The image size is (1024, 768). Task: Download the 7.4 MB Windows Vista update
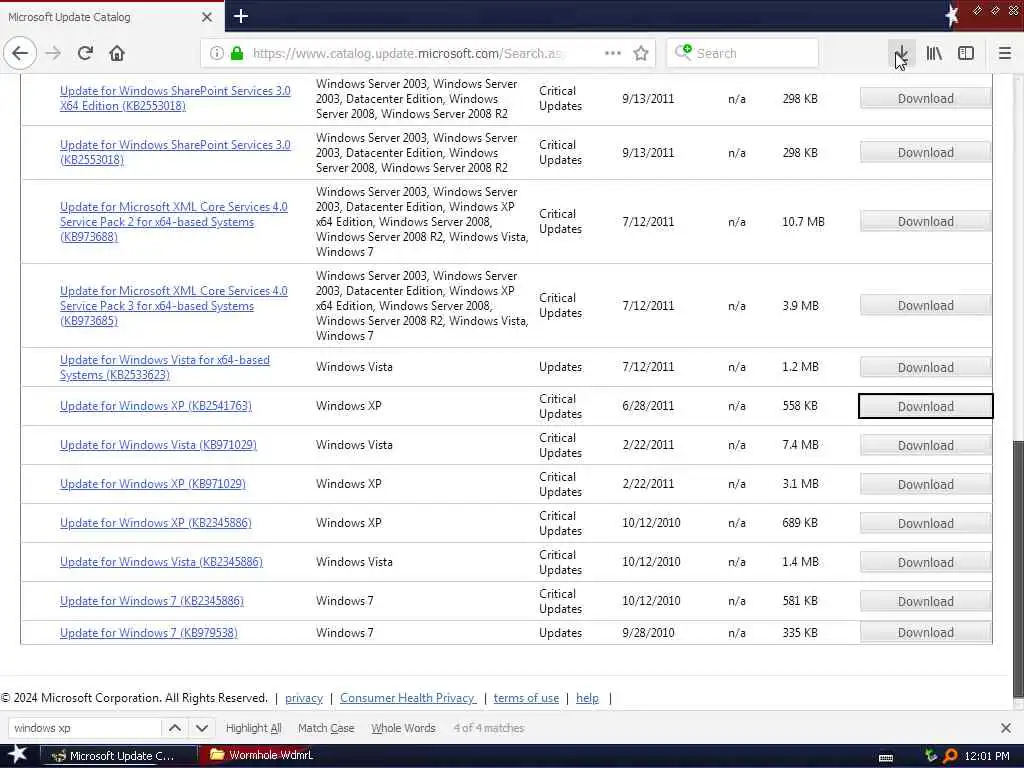click(925, 445)
